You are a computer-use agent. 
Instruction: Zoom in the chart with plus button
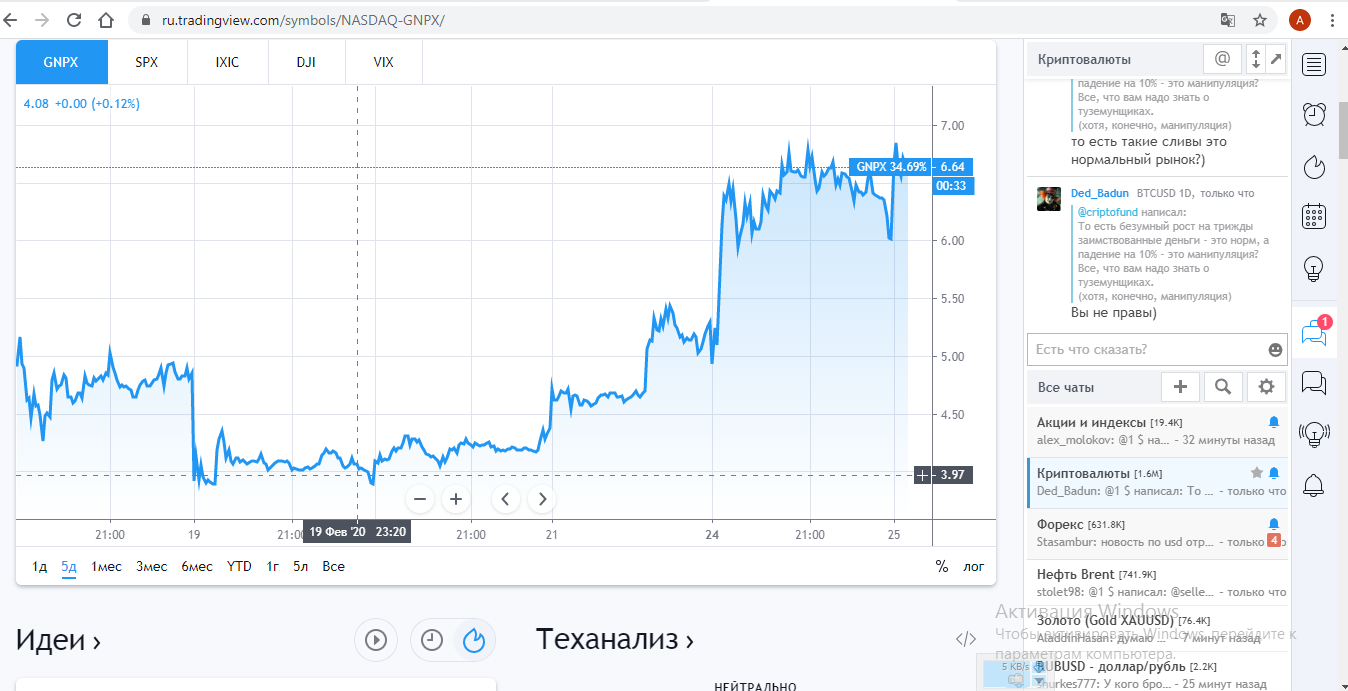tap(456, 498)
